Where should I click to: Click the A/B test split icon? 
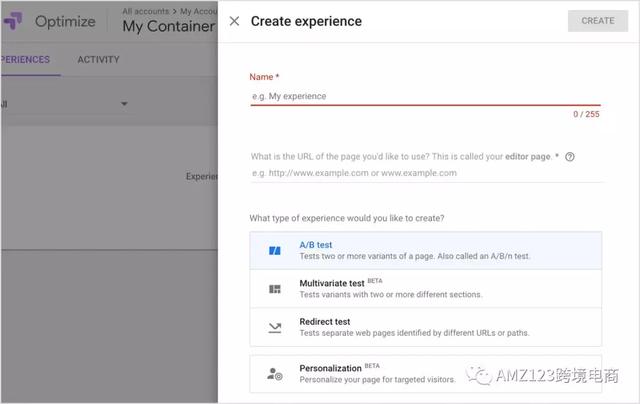pyautogui.click(x=275, y=251)
